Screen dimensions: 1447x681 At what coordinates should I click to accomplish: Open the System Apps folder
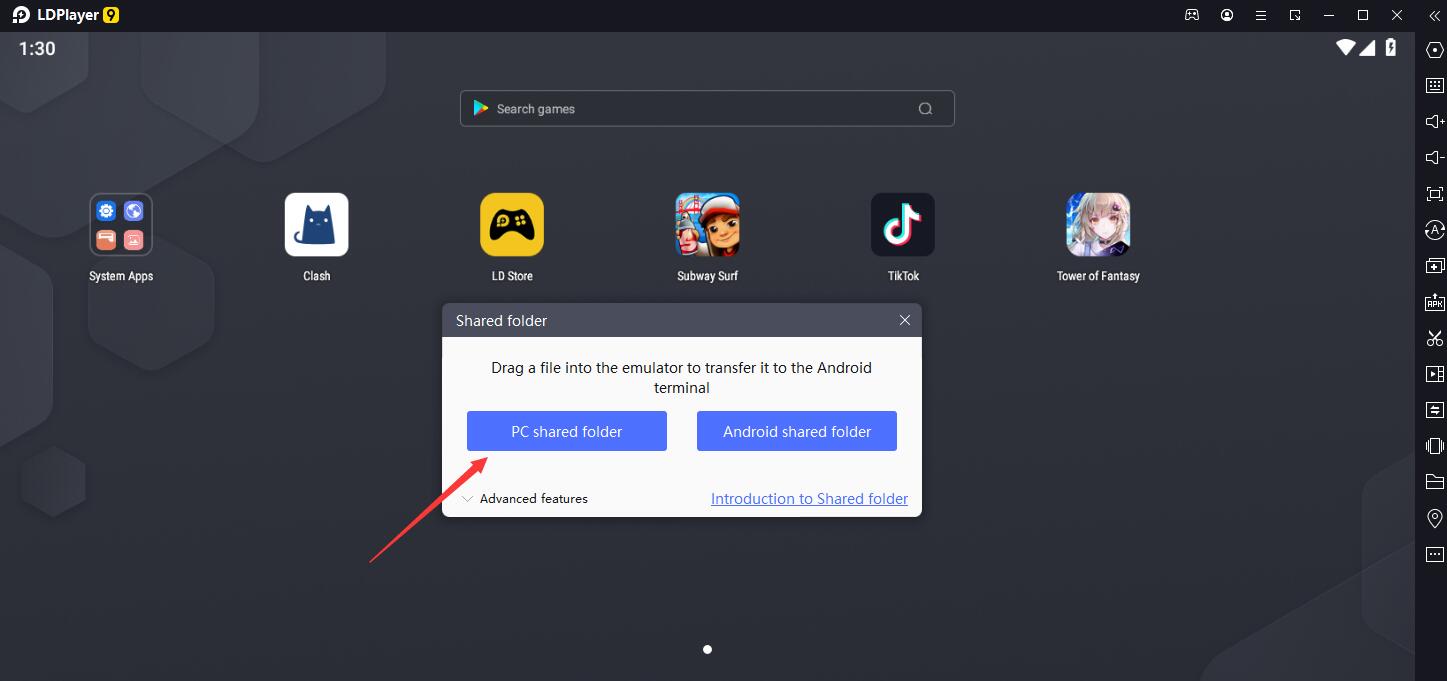point(121,225)
